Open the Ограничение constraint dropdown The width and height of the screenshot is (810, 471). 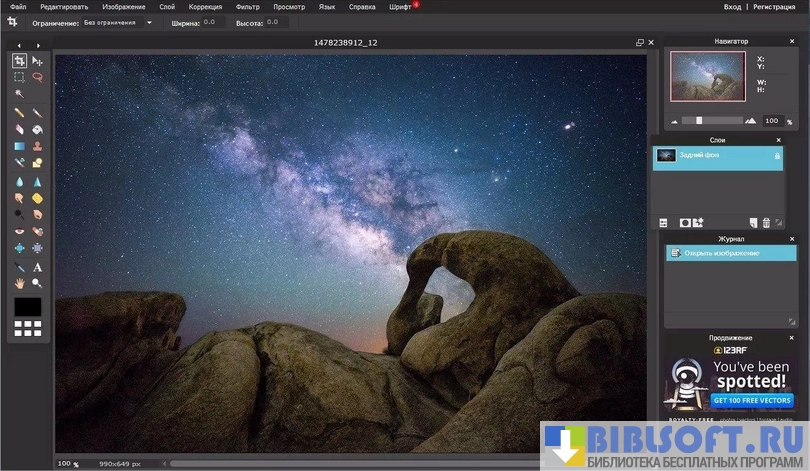[119, 22]
